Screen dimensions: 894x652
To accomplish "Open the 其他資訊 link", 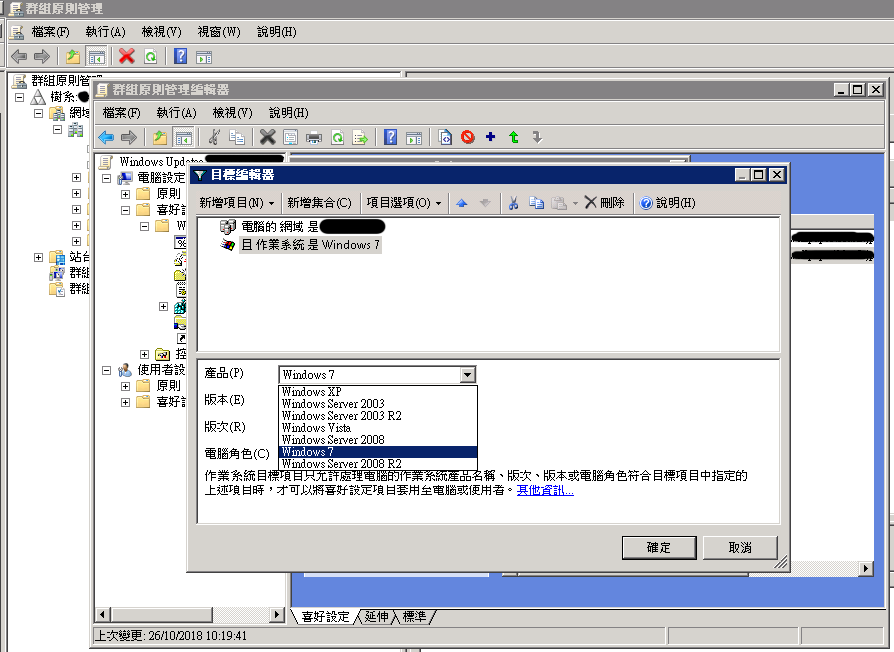I will 545,490.
